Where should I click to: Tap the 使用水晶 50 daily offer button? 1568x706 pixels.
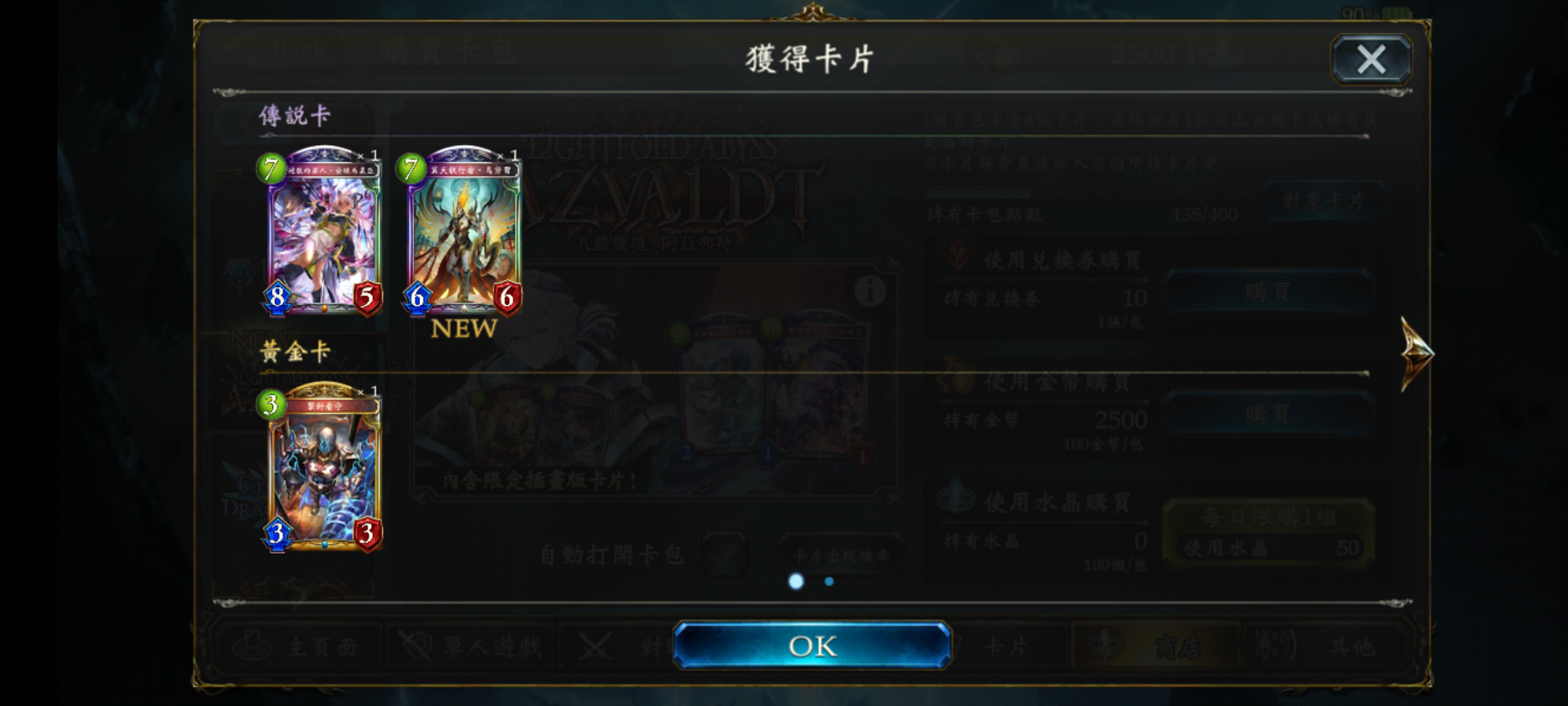[1269, 533]
